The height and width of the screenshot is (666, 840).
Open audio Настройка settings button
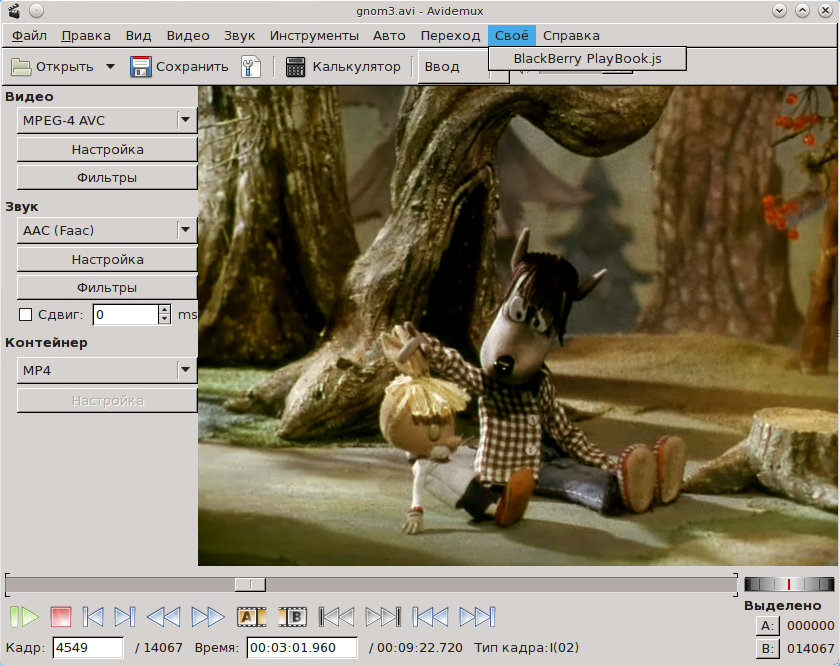point(107,260)
